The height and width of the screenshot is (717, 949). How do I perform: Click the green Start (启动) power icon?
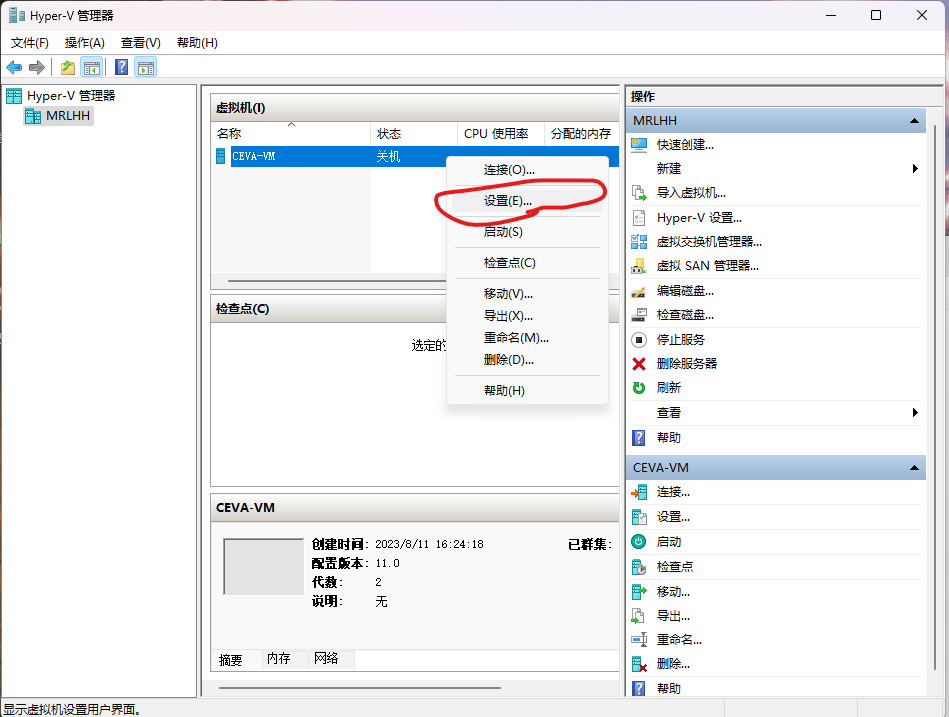[x=639, y=542]
